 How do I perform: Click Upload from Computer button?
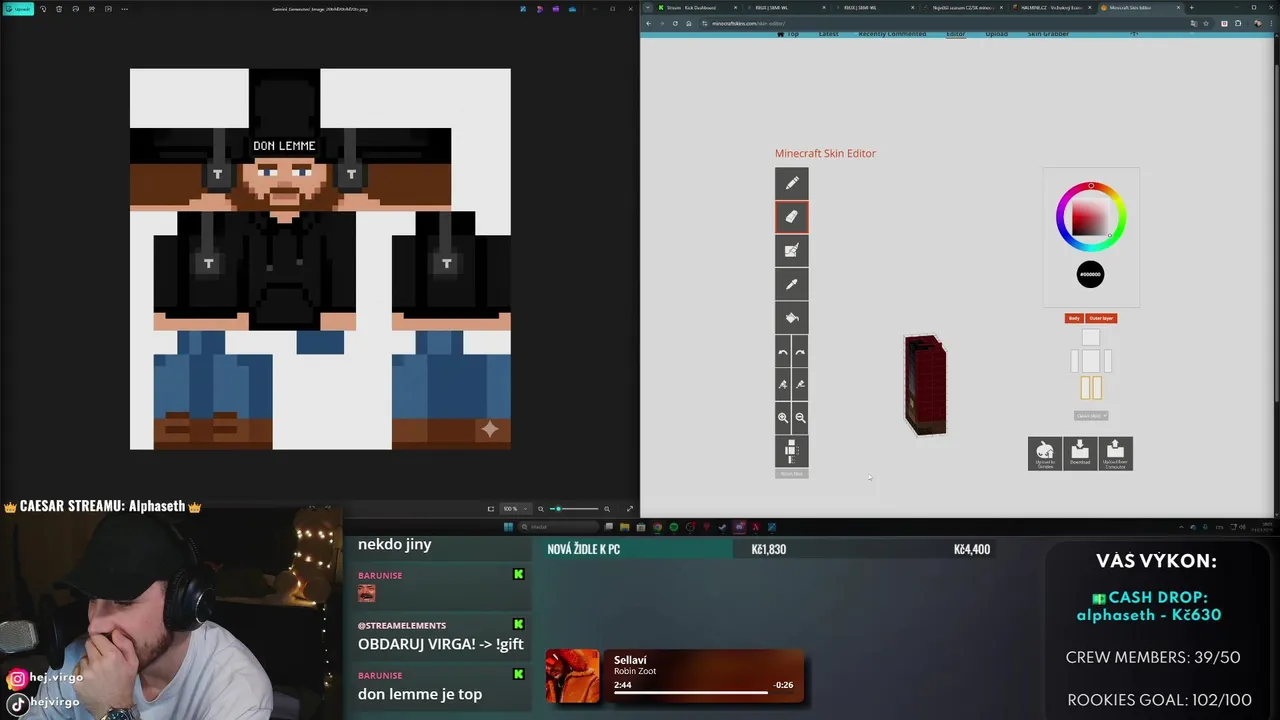pyautogui.click(x=1115, y=453)
